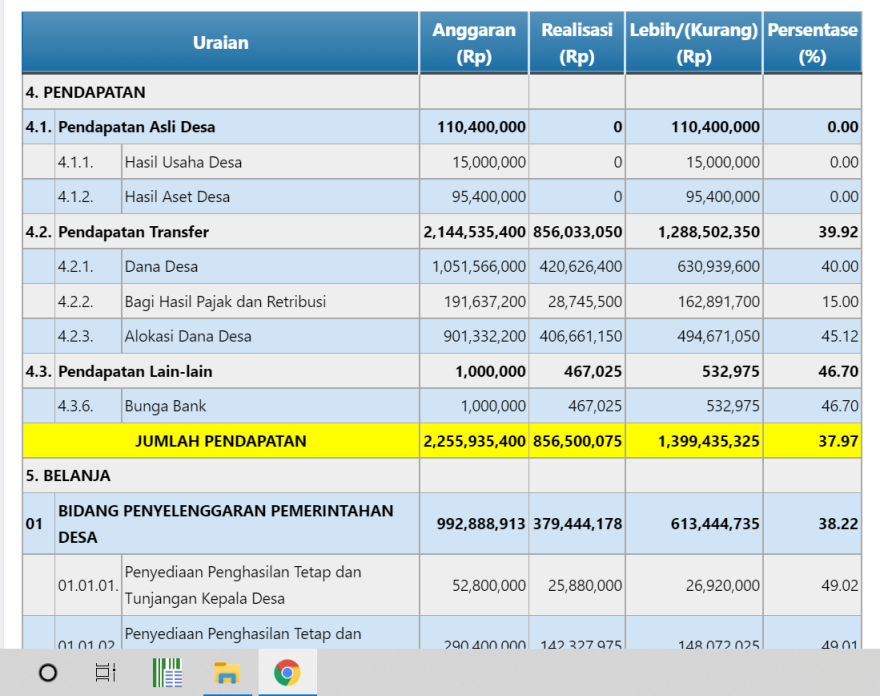Select the Pendapatan Transfer section row
The image size is (880, 696).
tap(133, 232)
